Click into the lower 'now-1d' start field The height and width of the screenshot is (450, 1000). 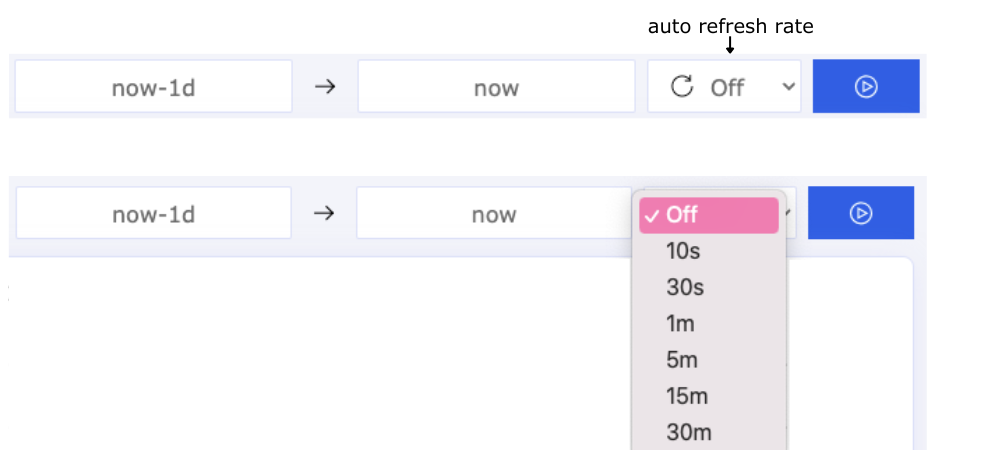click(154, 213)
